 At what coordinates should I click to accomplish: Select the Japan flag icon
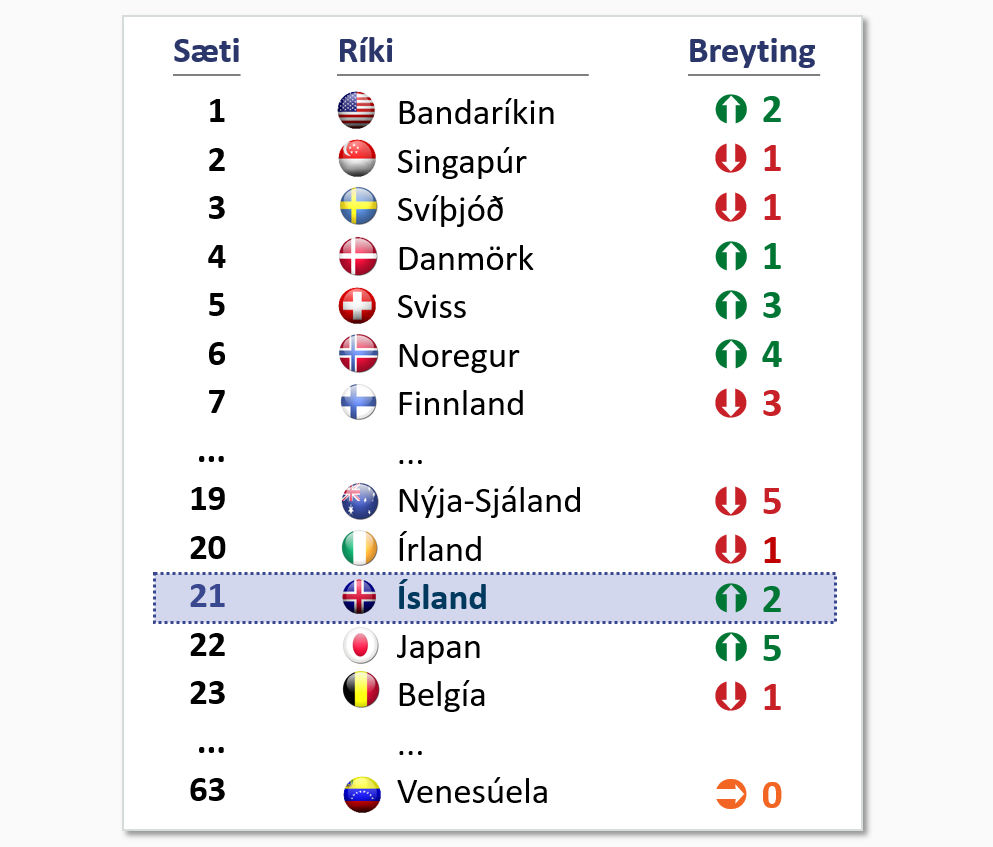pyautogui.click(x=360, y=646)
